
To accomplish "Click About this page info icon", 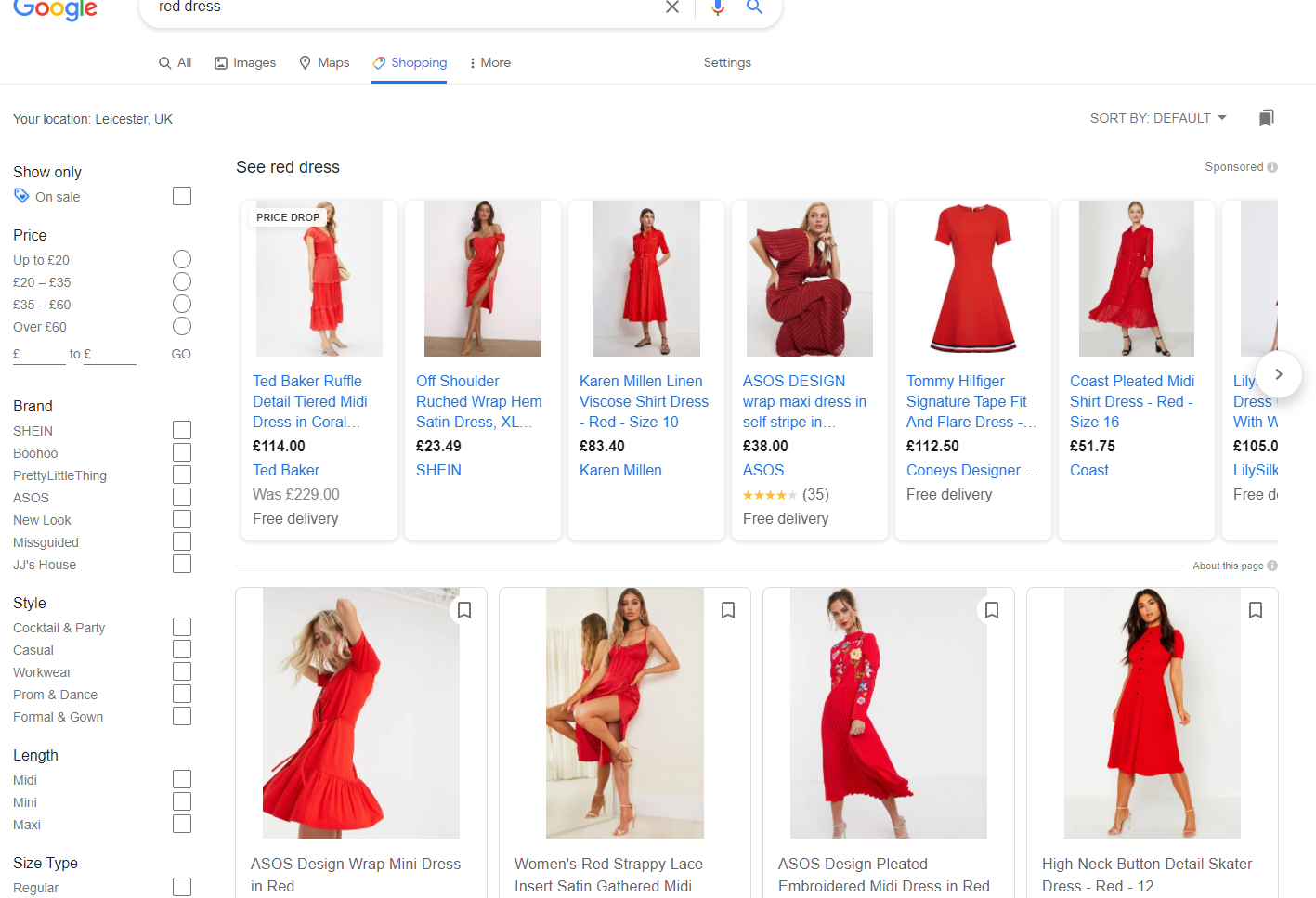I will click(1272, 566).
